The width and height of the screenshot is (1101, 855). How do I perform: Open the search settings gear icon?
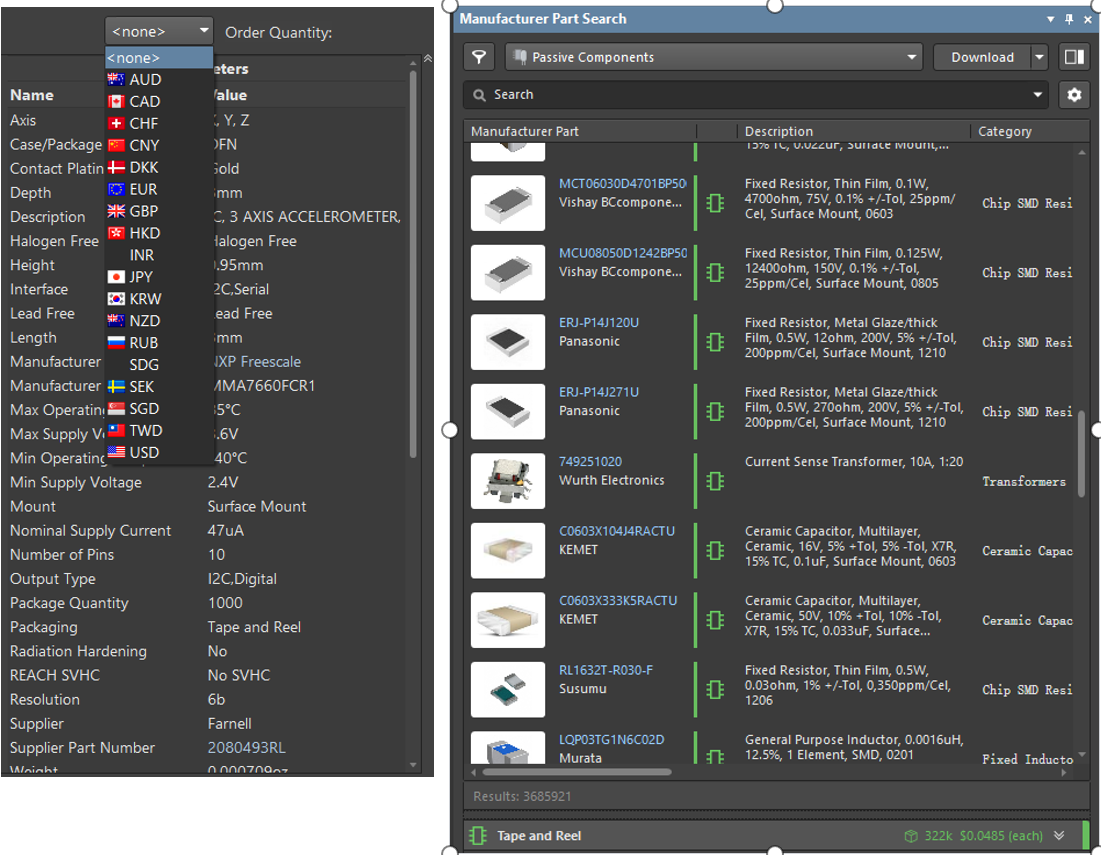pos(1074,95)
